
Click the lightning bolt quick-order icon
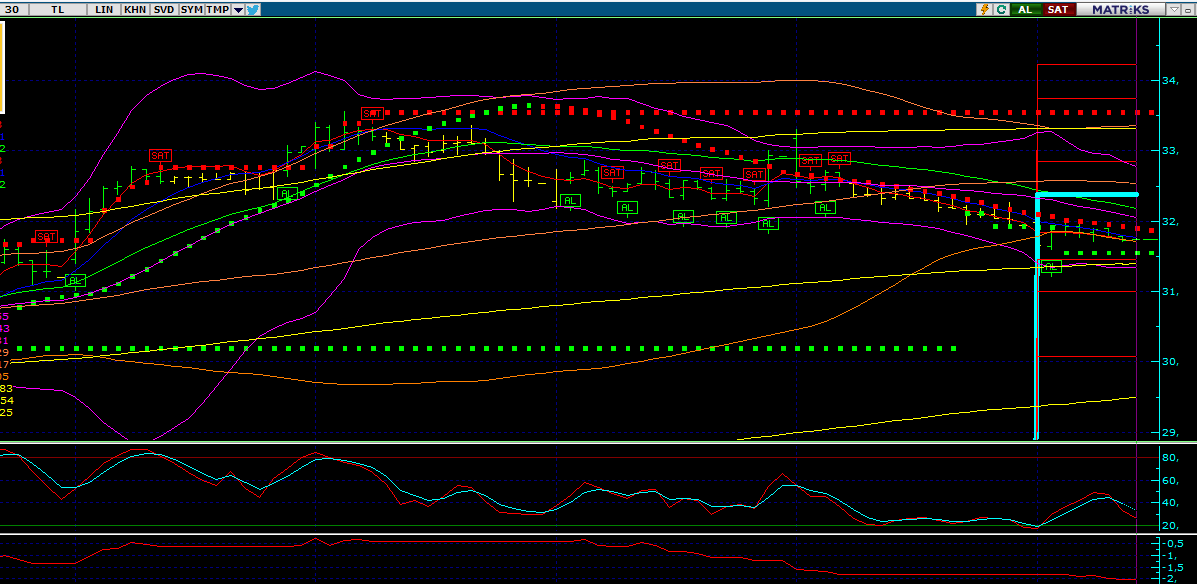tap(983, 9)
